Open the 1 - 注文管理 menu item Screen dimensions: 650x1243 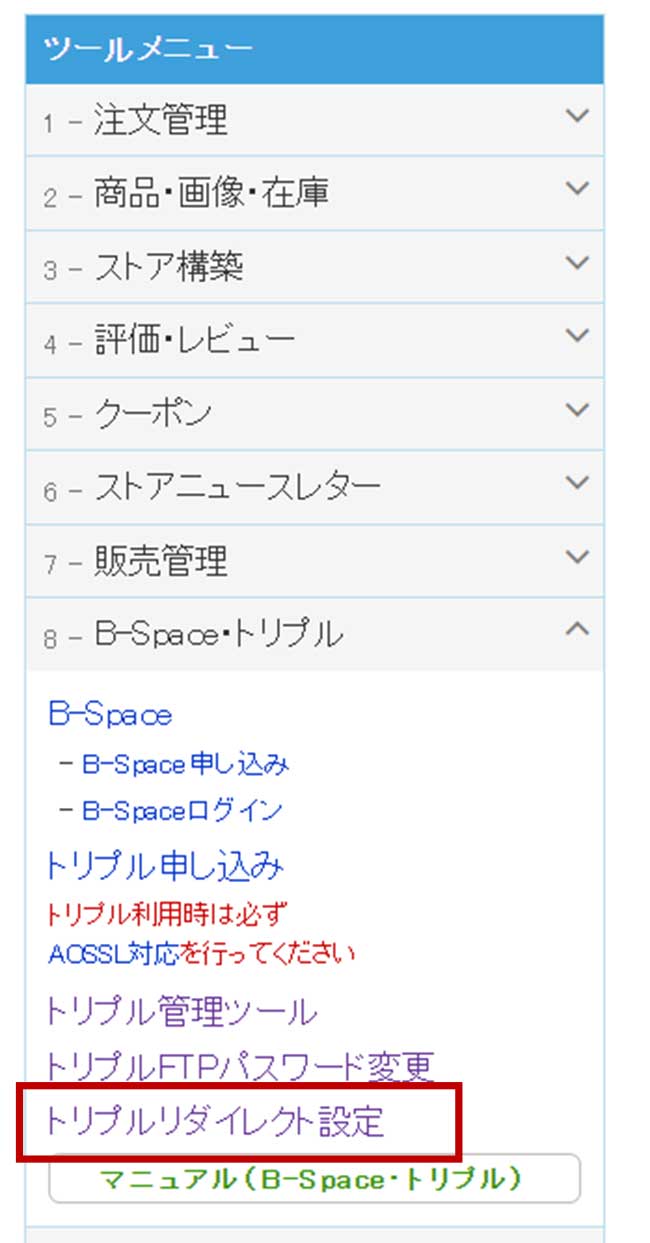click(315, 120)
